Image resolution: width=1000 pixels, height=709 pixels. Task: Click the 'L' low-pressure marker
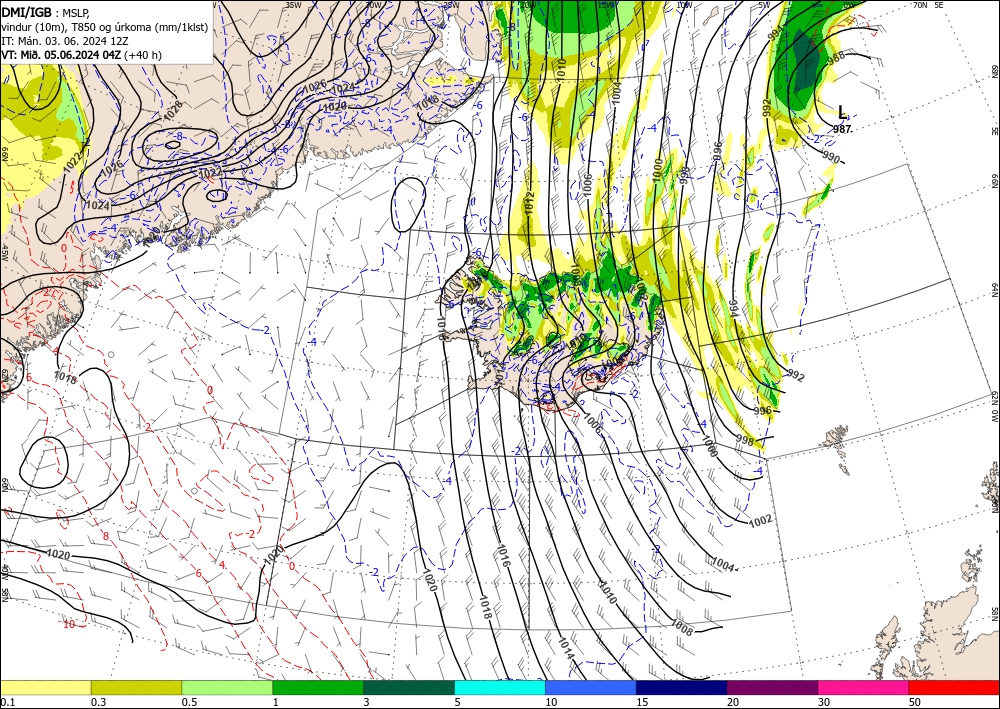[842, 113]
